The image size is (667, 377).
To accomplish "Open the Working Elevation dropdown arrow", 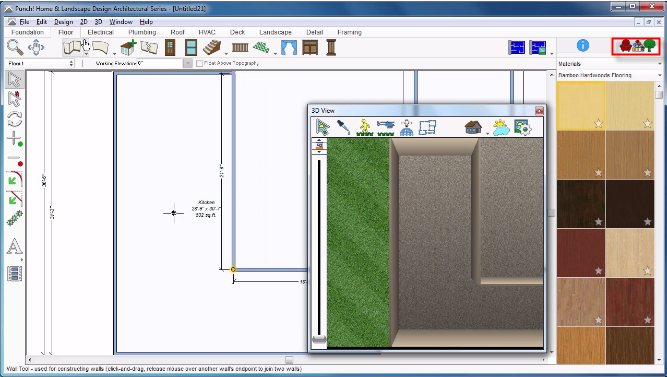I will coord(188,63).
